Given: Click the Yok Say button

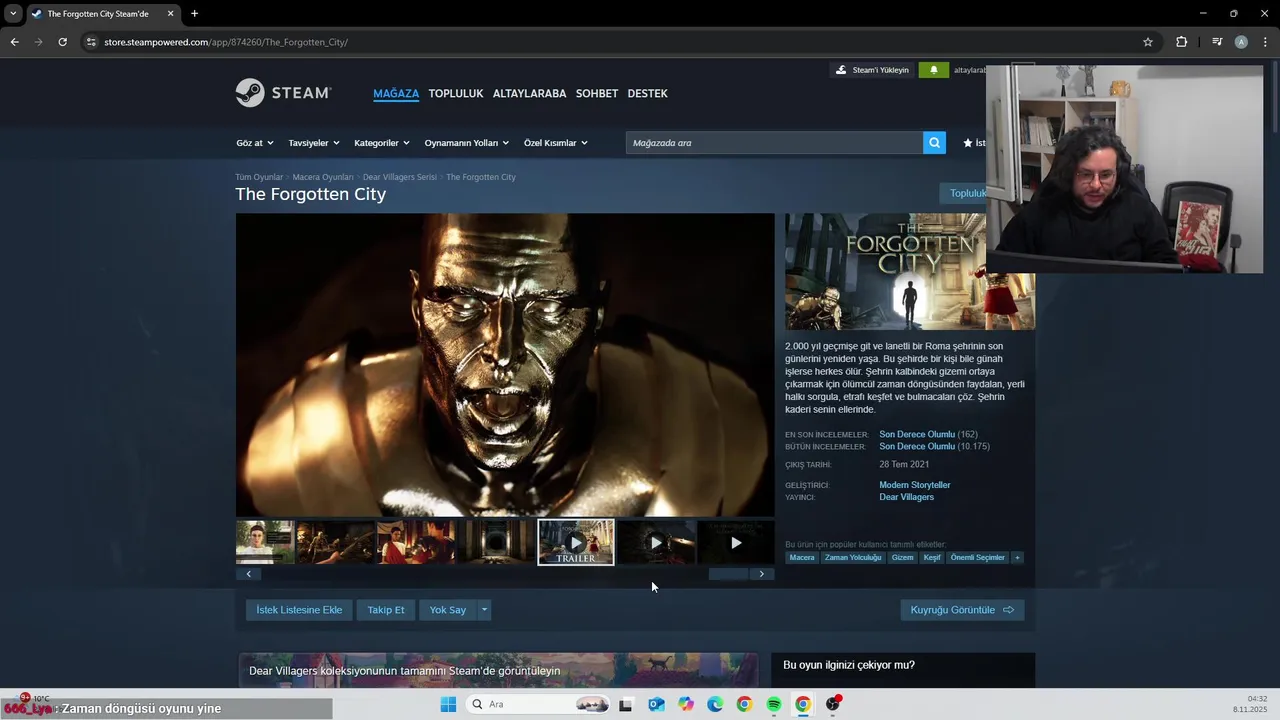Looking at the screenshot, I should [x=448, y=610].
